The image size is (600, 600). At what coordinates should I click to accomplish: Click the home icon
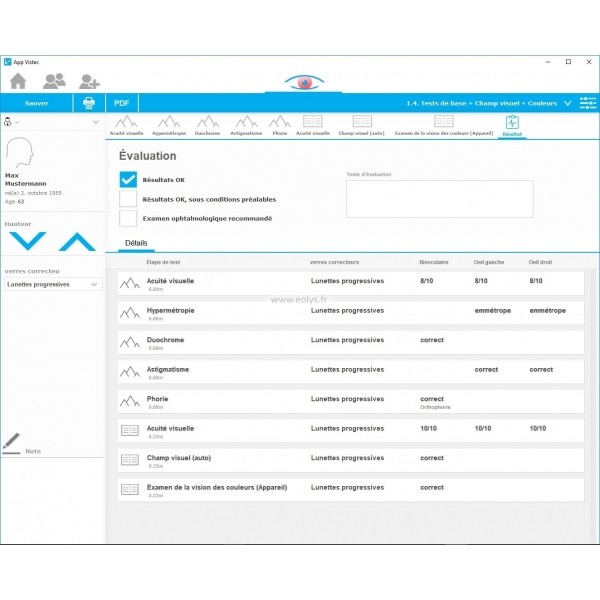[x=18, y=81]
